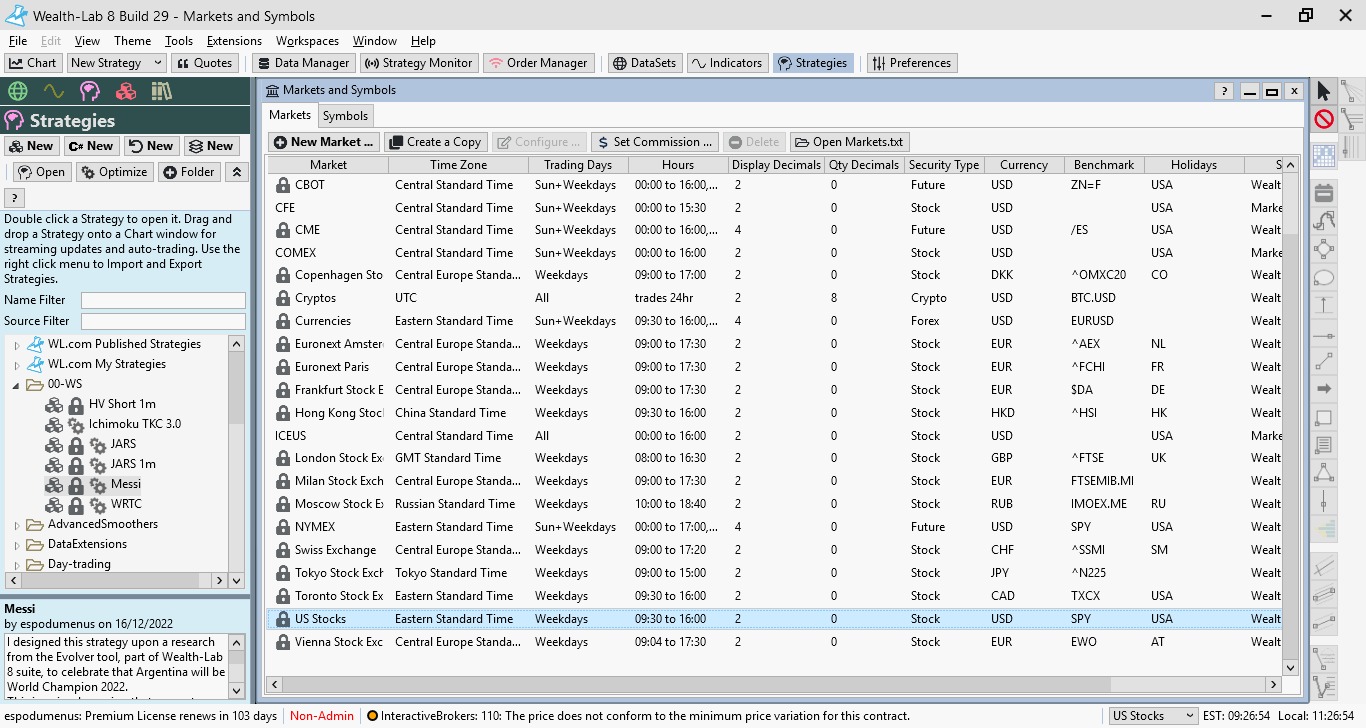Open the DataSets globe icon in left panel

coord(17,92)
